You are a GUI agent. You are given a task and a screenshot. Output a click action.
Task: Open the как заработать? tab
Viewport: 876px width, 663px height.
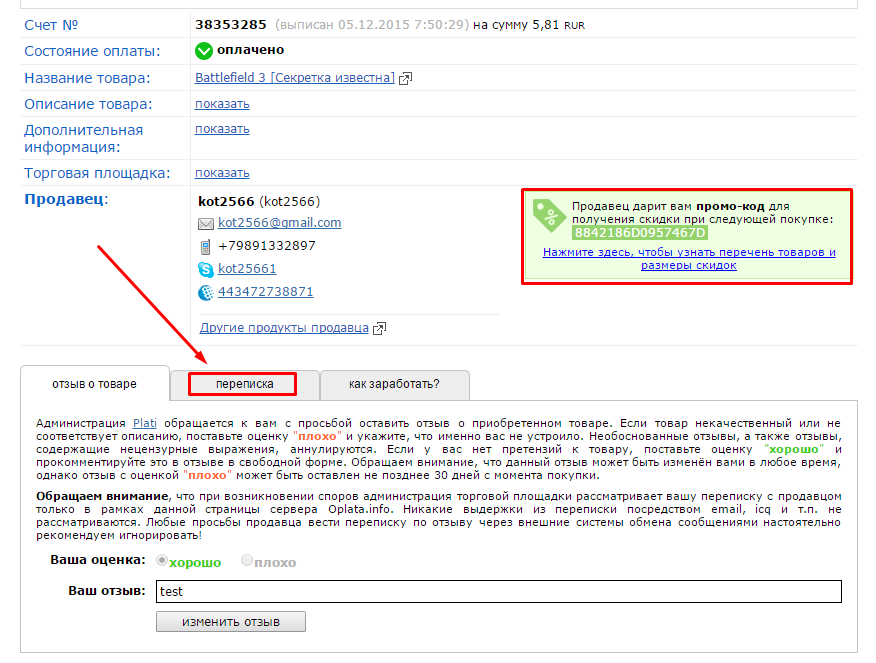point(394,384)
